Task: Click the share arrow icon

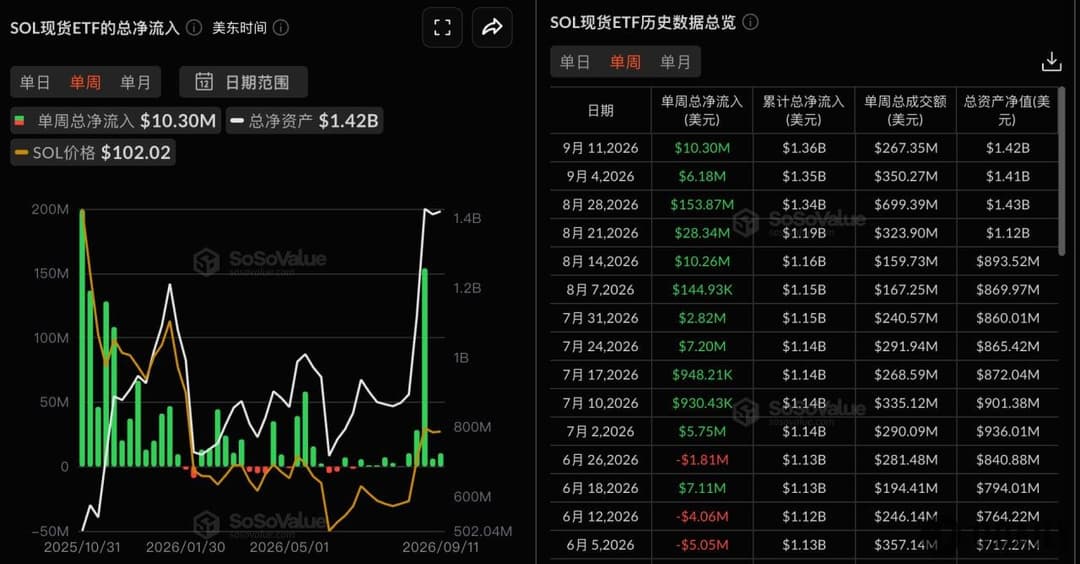Action: 492,28
